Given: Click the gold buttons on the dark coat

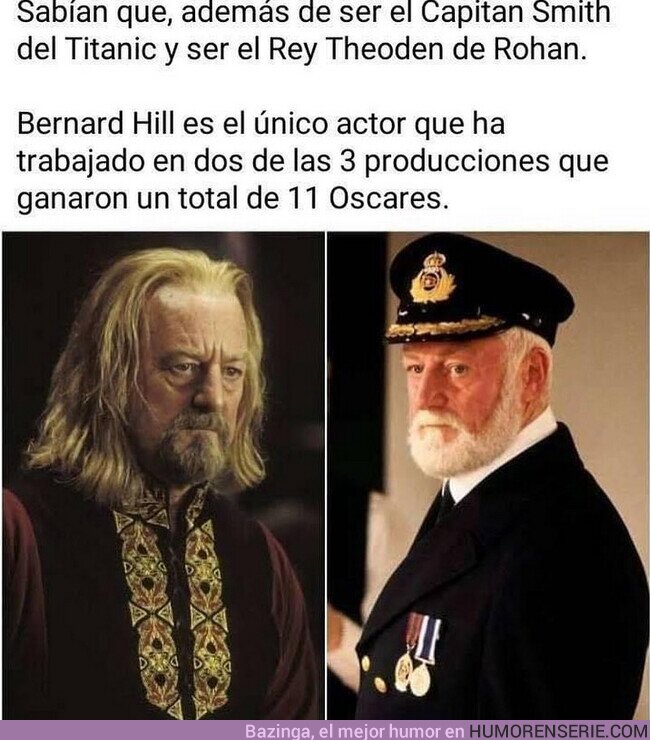Looking at the screenshot, I should coord(375,673).
